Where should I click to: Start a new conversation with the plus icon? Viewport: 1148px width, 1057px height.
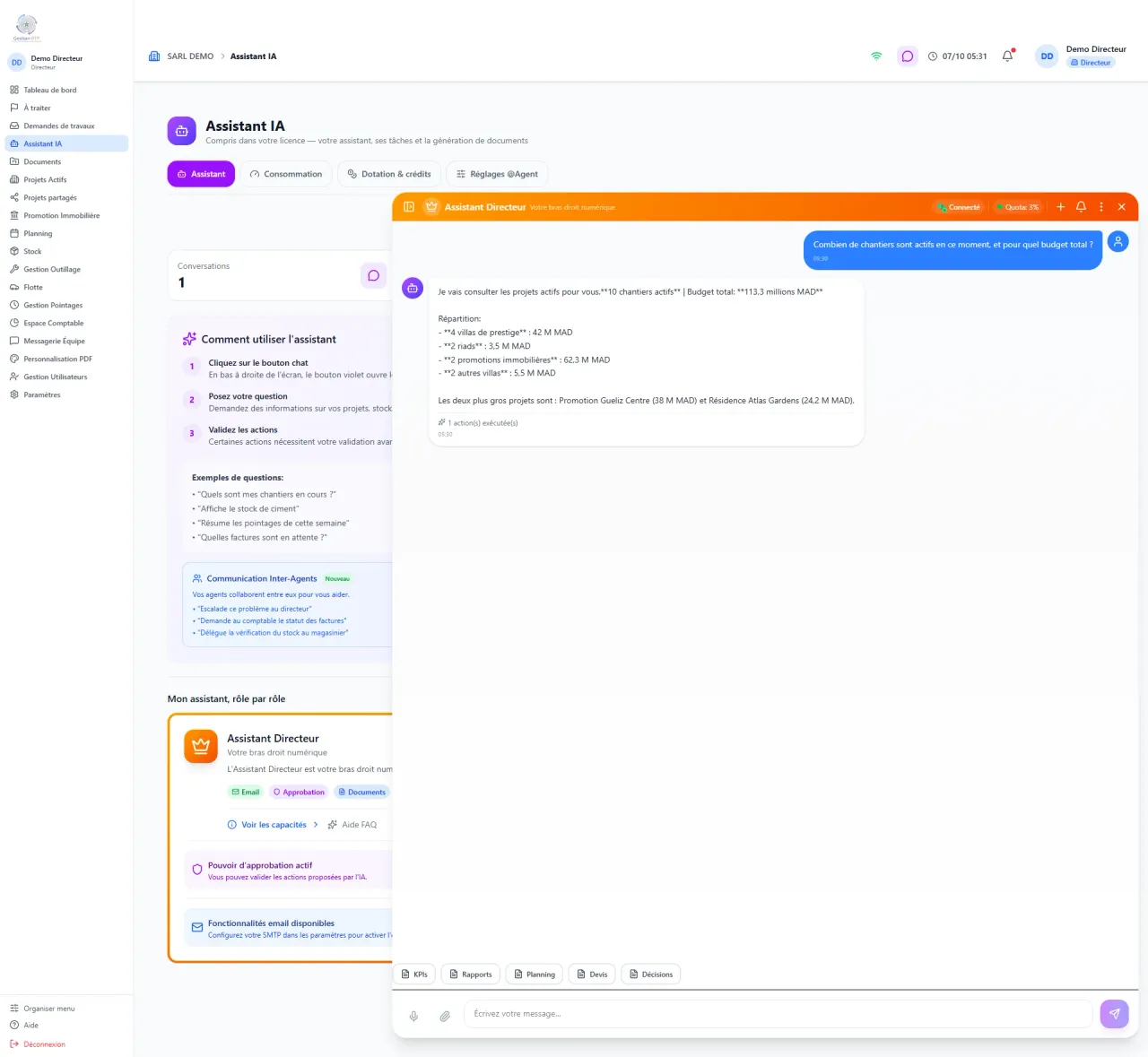(x=1060, y=207)
